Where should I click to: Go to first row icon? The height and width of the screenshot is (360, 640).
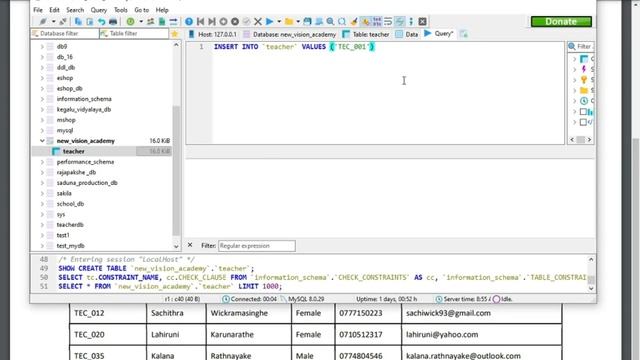(x=200, y=22)
